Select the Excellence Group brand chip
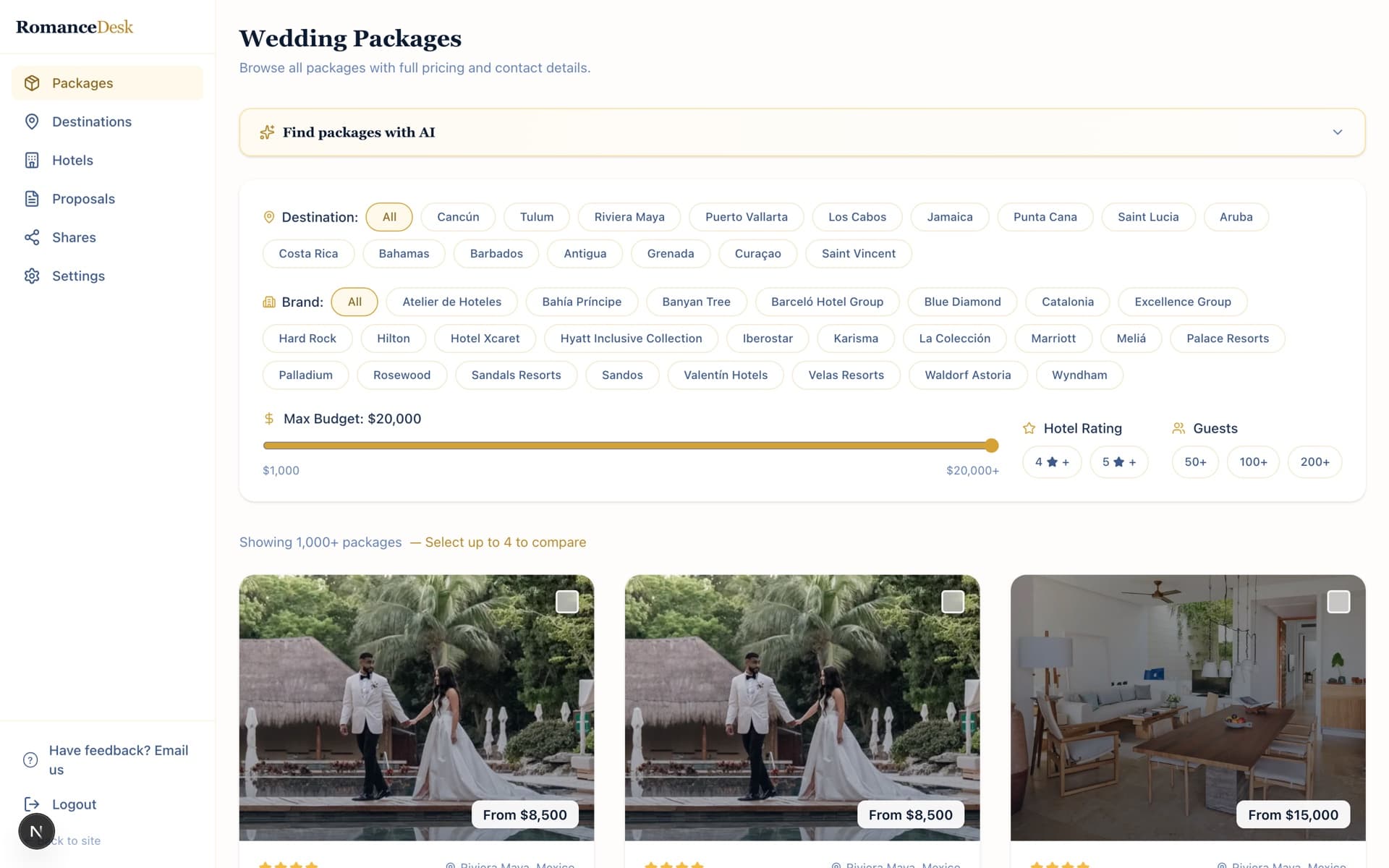This screenshot has height=868, width=1389. [1183, 302]
